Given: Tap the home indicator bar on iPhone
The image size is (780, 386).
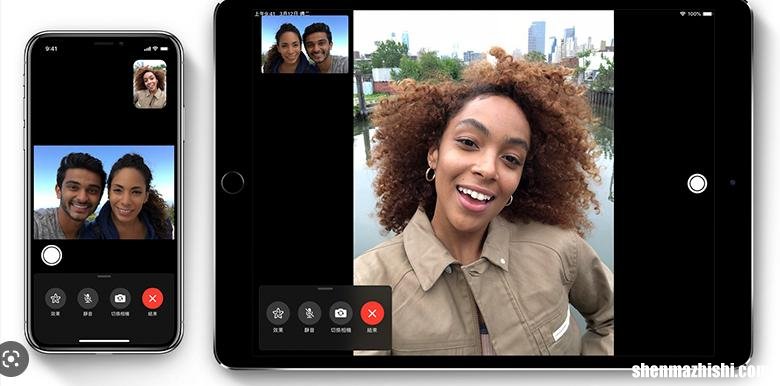Looking at the screenshot, I should coord(104,341).
